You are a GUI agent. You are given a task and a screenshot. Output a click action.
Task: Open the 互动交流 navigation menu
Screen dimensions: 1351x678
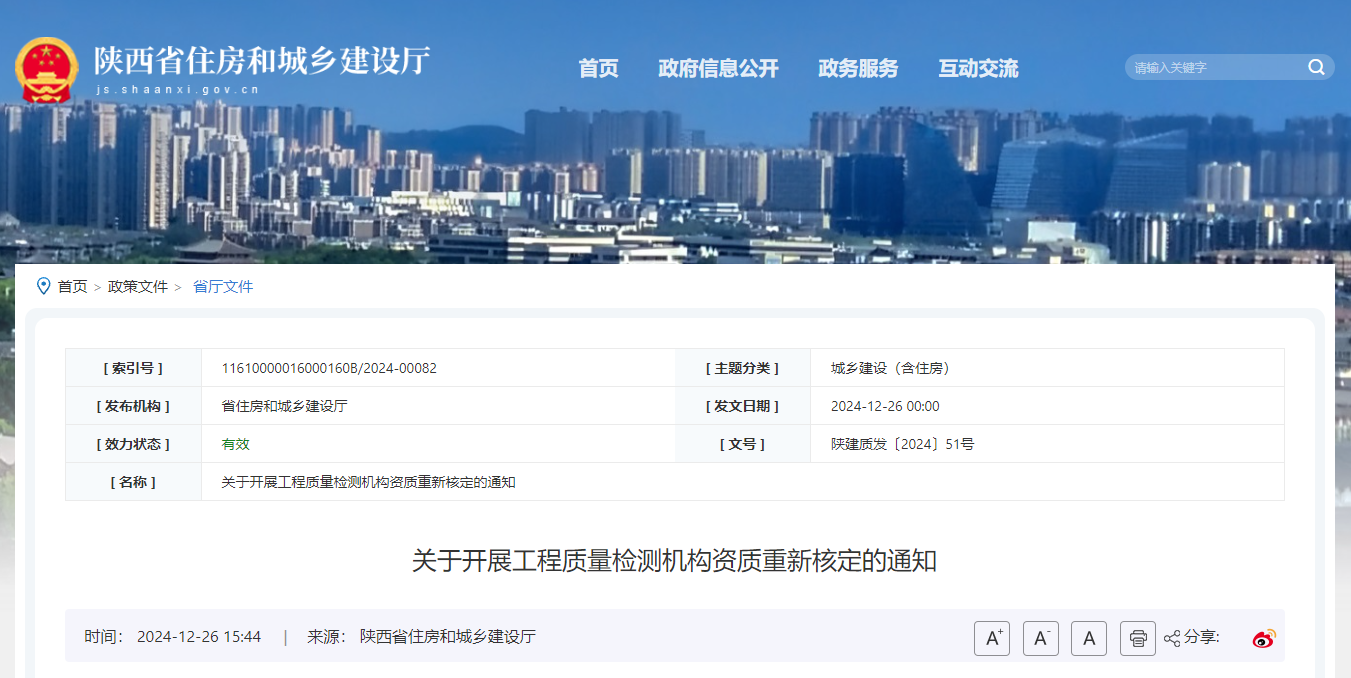(x=977, y=68)
